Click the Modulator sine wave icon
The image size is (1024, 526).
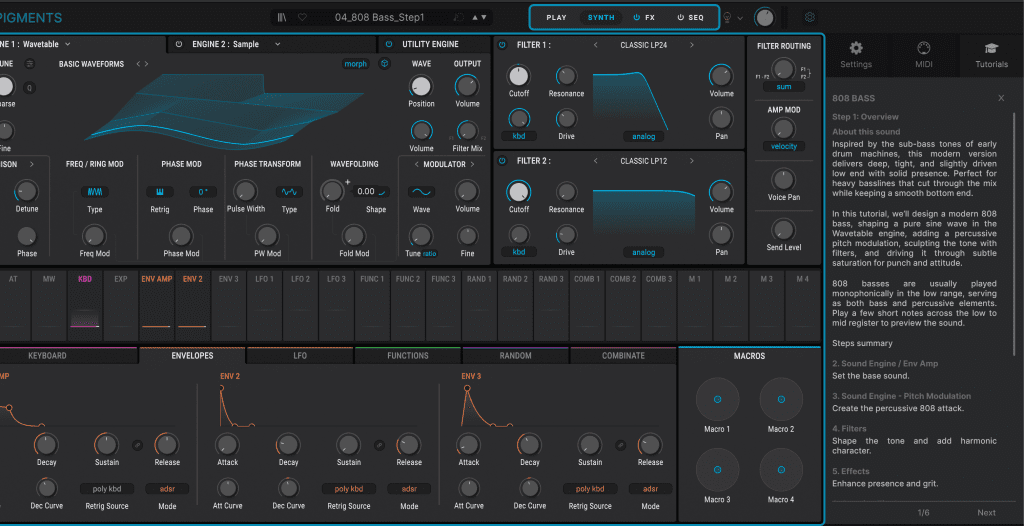click(421, 192)
